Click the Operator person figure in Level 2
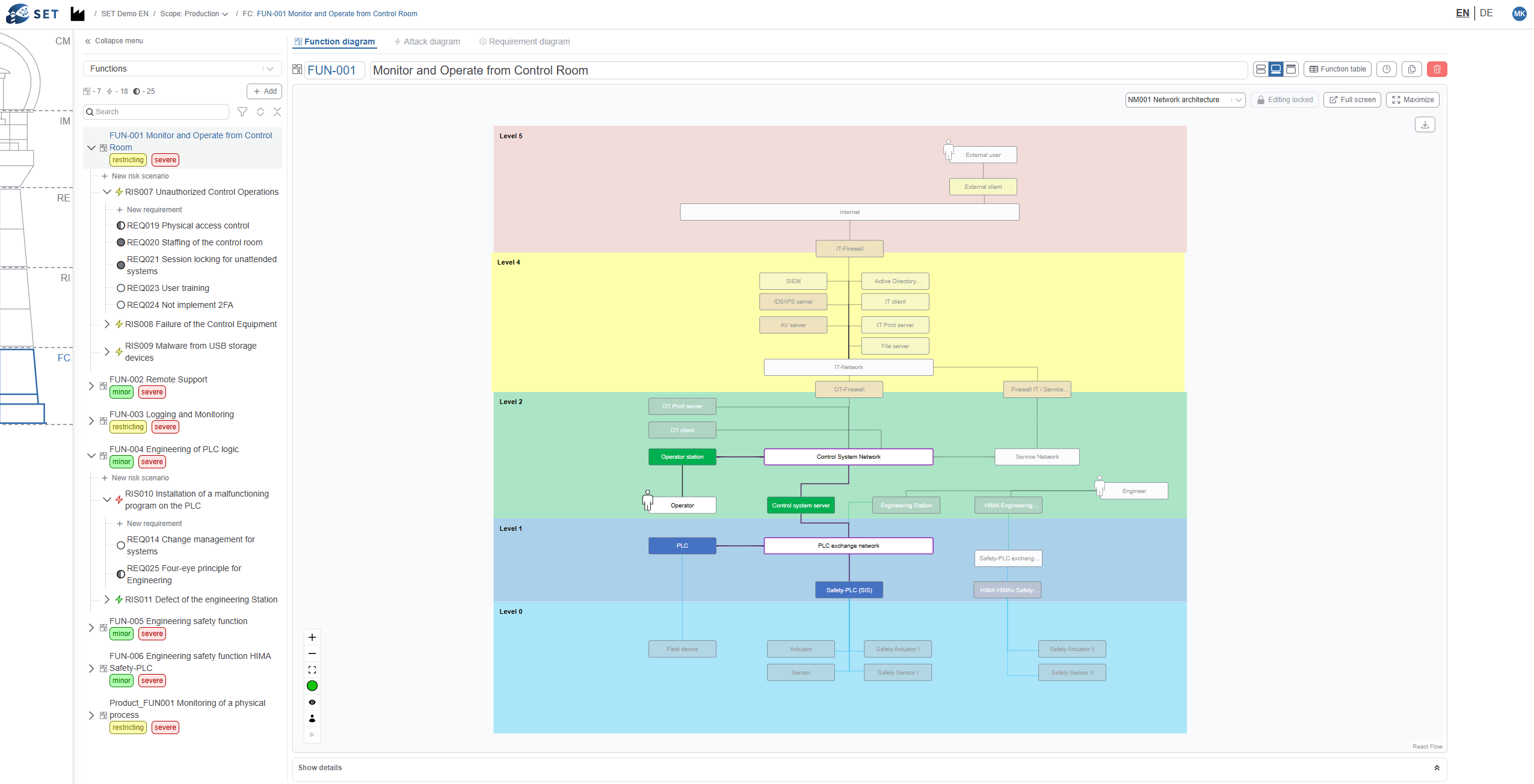Image resolution: width=1534 pixels, height=784 pixels. [647, 500]
